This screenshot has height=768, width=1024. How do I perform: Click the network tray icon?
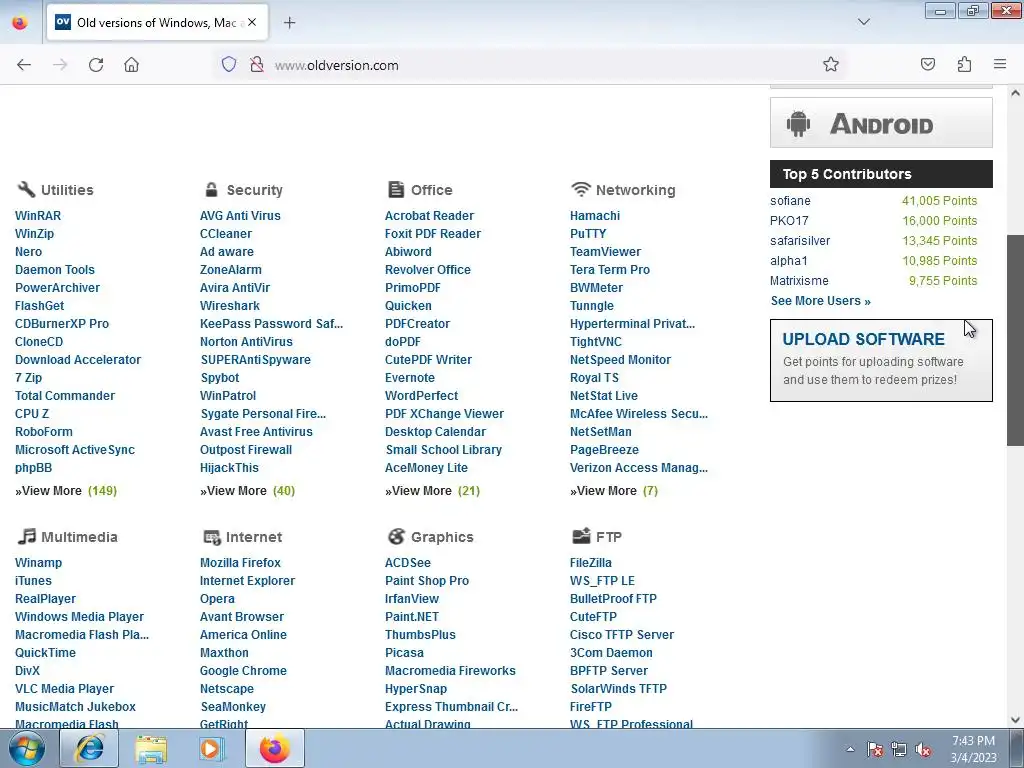click(x=899, y=750)
